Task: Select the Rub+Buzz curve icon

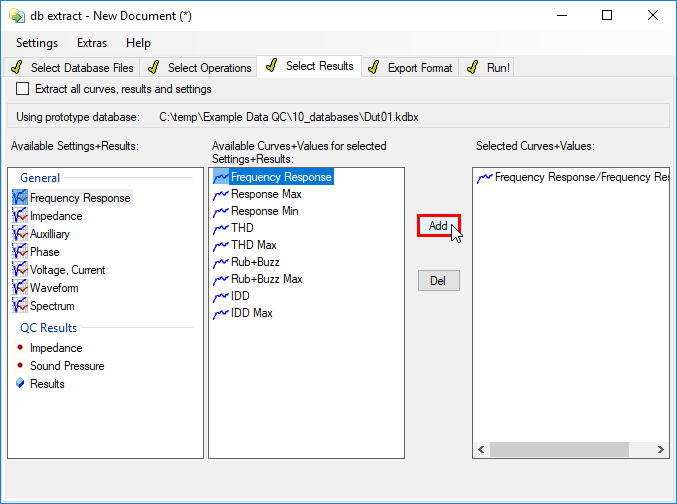Action: (x=221, y=262)
